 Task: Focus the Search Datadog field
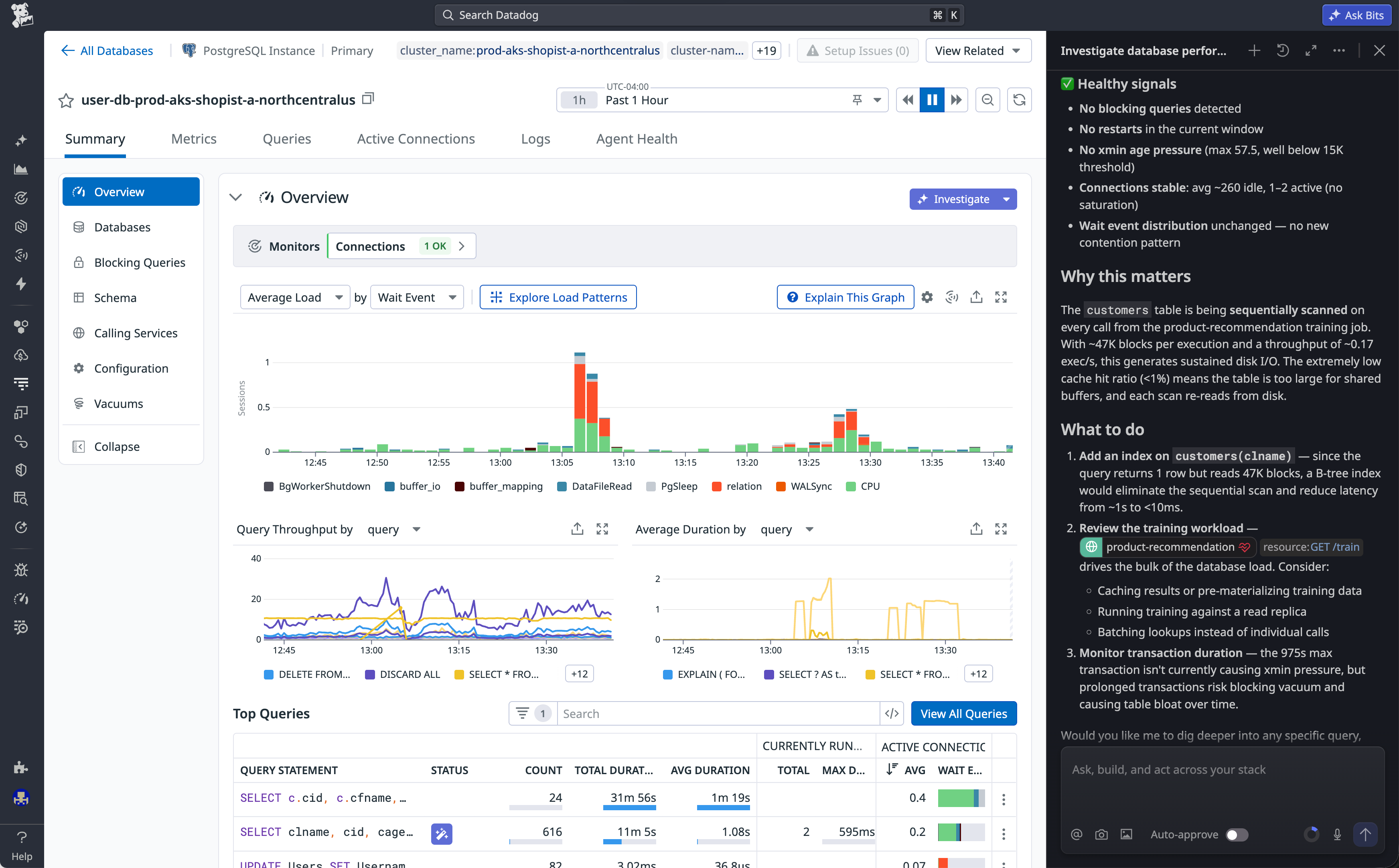pos(699,15)
